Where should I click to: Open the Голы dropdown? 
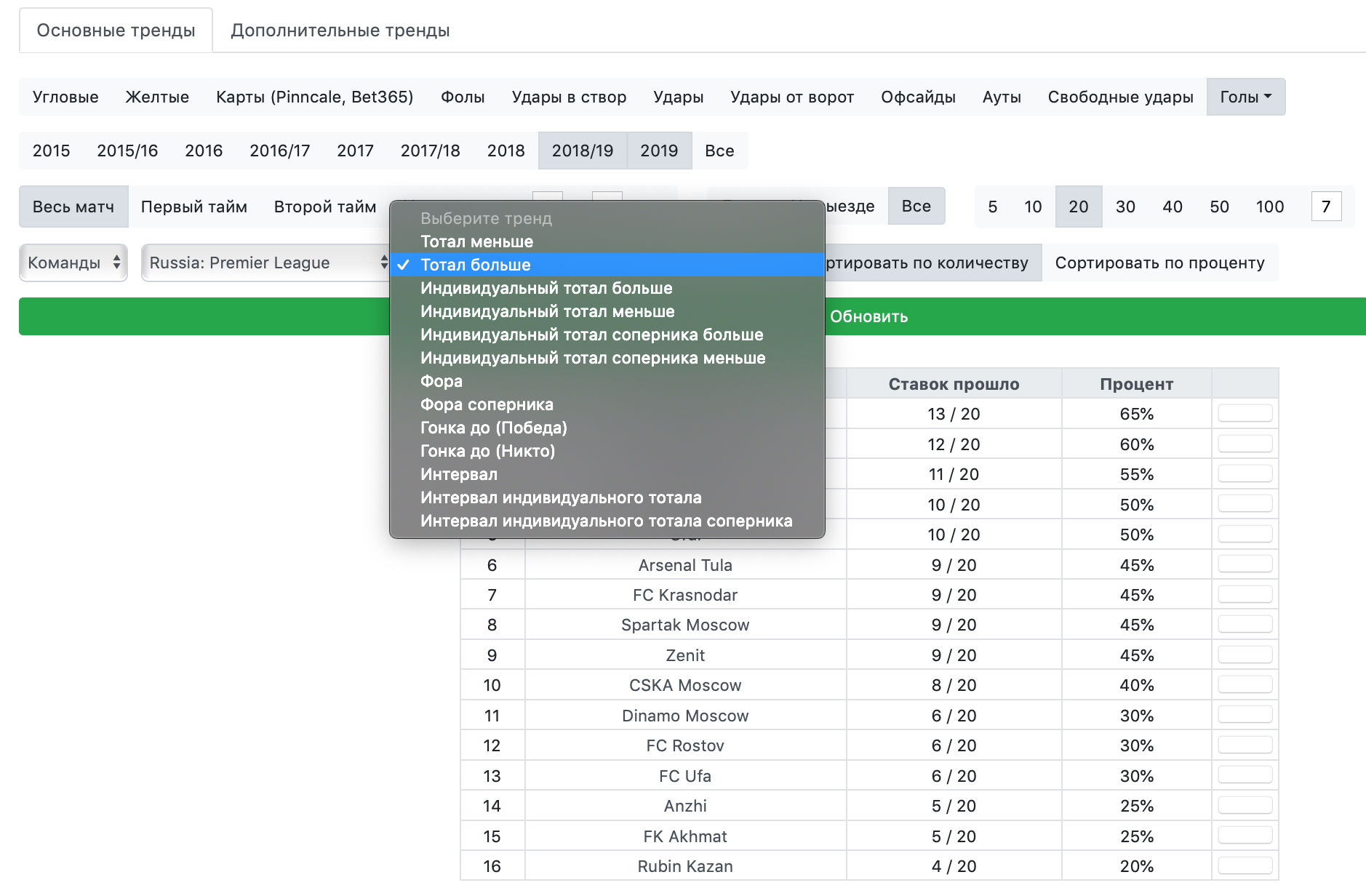tap(1246, 97)
